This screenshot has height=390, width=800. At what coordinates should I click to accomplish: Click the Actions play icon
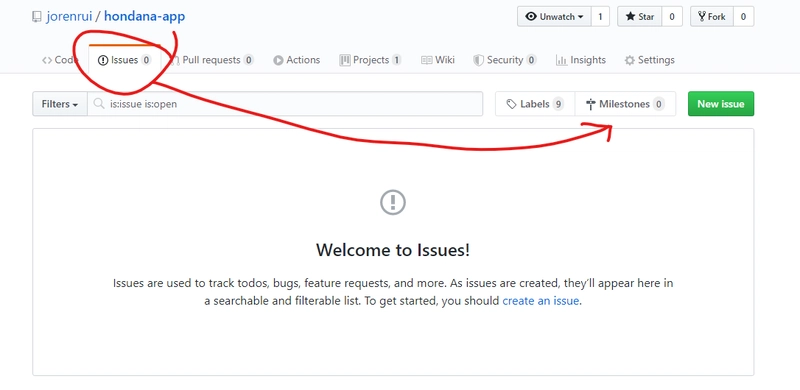[x=278, y=60]
